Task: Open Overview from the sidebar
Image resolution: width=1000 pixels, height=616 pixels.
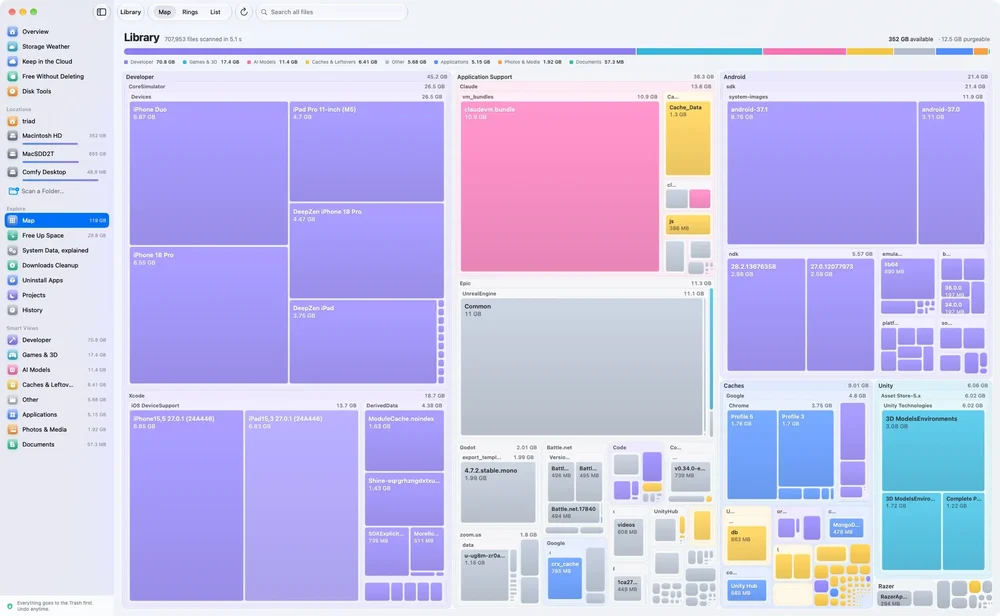Action: [x=57, y=31]
